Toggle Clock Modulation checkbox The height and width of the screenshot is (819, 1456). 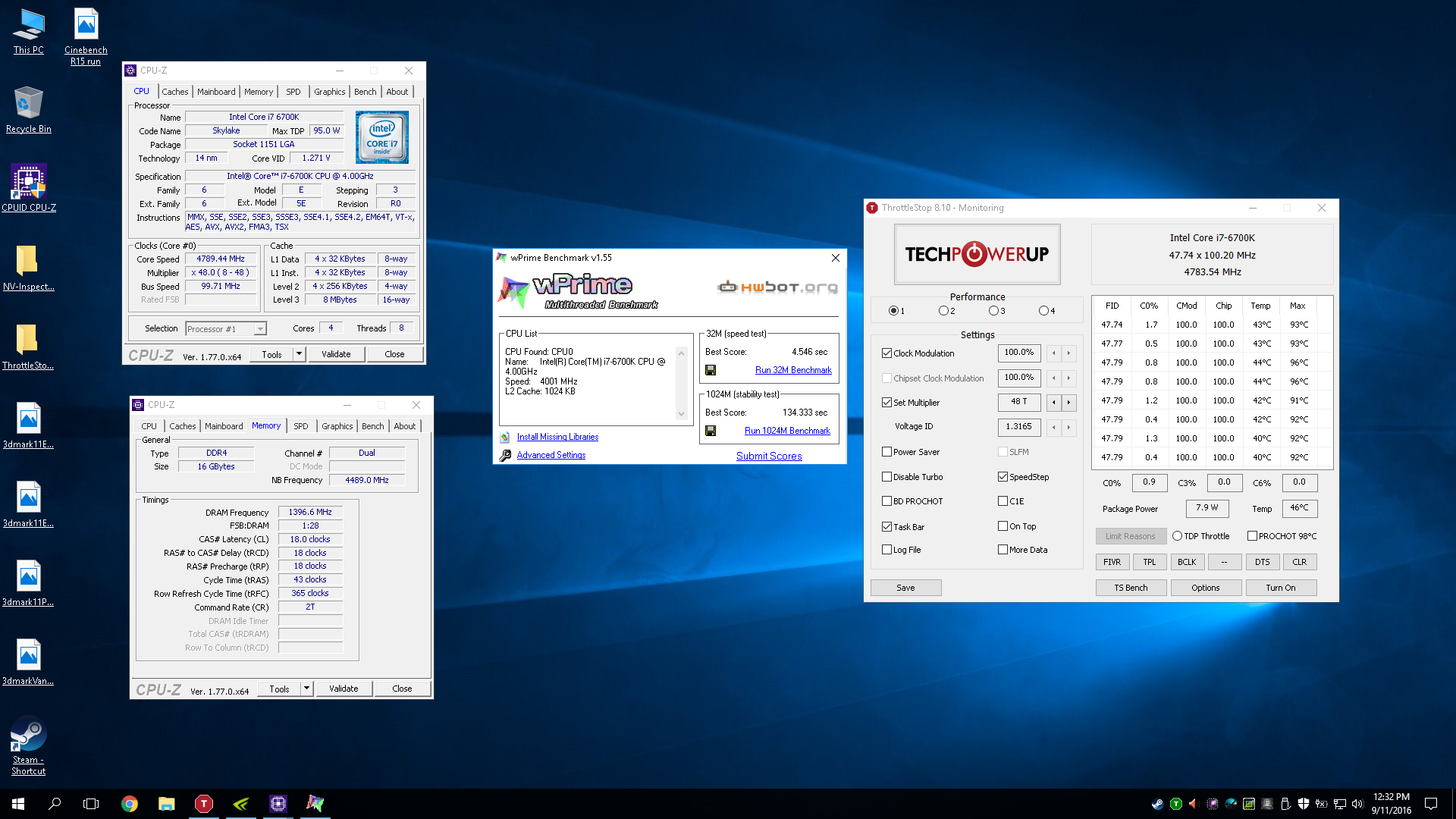(x=886, y=353)
